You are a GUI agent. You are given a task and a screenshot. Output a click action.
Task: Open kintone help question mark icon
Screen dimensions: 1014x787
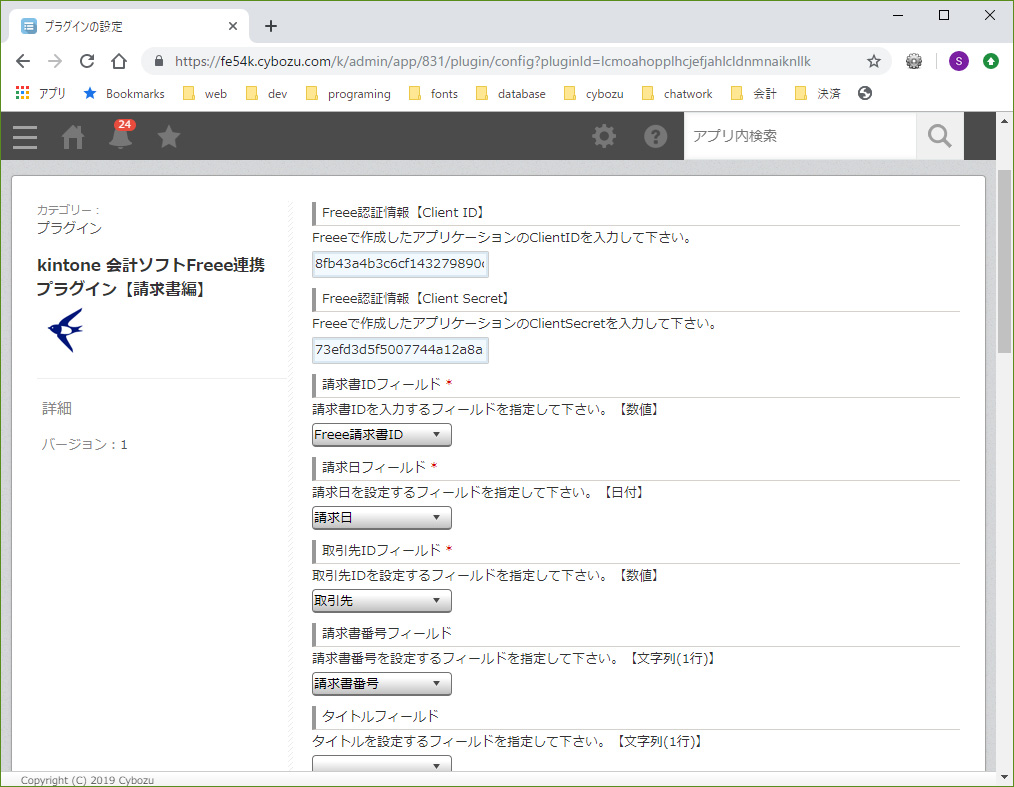click(655, 136)
